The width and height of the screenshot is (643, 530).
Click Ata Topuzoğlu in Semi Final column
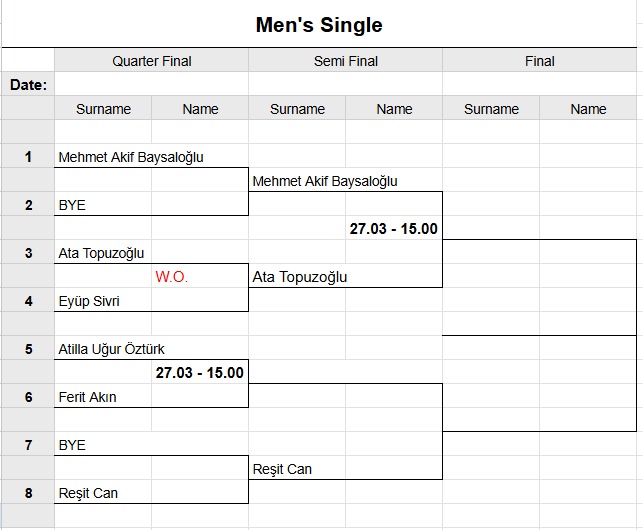coord(300,277)
